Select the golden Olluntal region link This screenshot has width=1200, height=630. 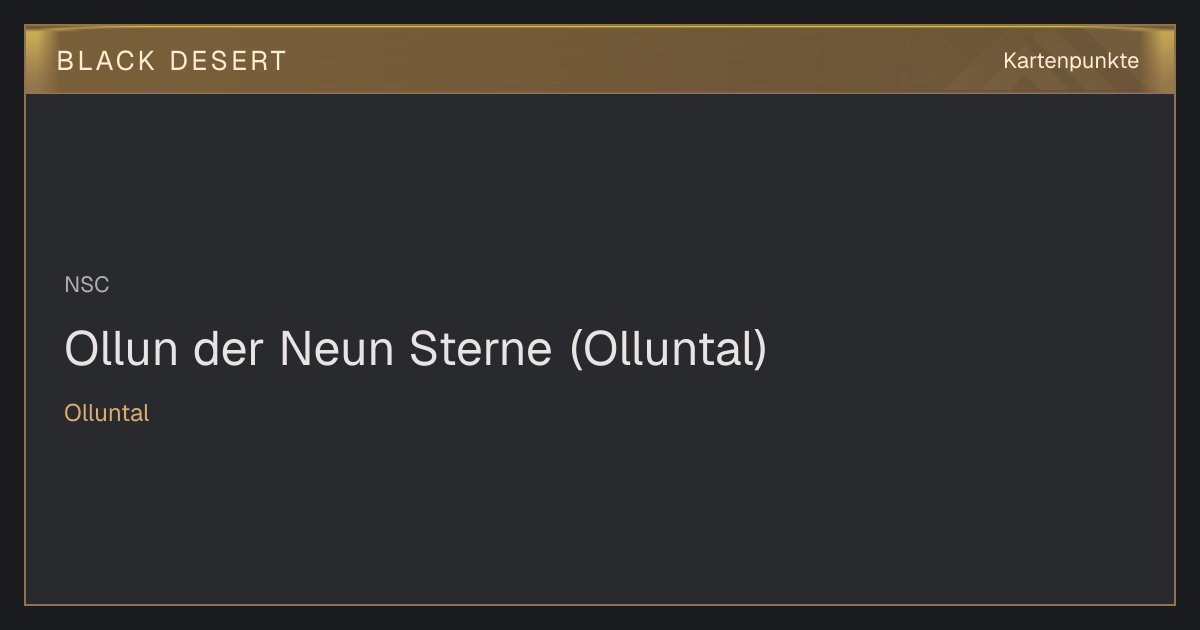coord(106,413)
